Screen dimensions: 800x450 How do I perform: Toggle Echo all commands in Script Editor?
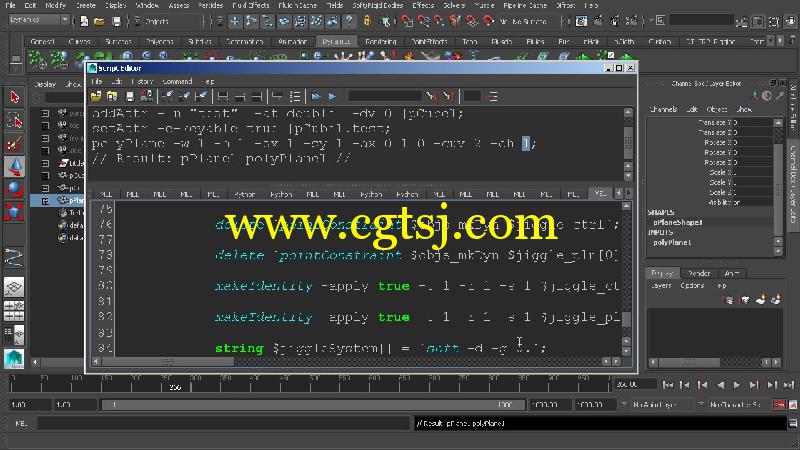click(x=278, y=96)
